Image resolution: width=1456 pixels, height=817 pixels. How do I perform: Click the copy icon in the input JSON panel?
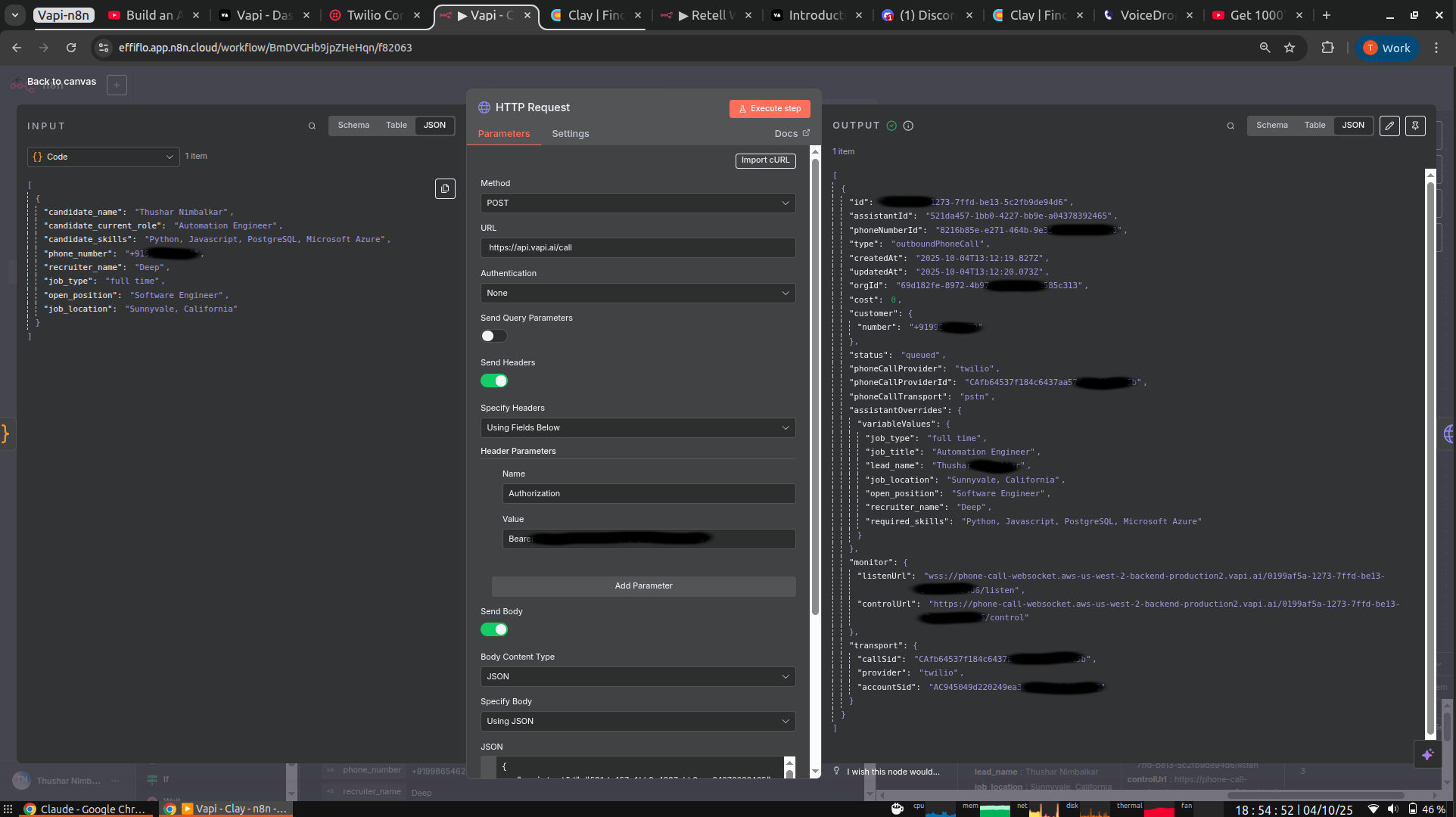pyautogui.click(x=445, y=188)
